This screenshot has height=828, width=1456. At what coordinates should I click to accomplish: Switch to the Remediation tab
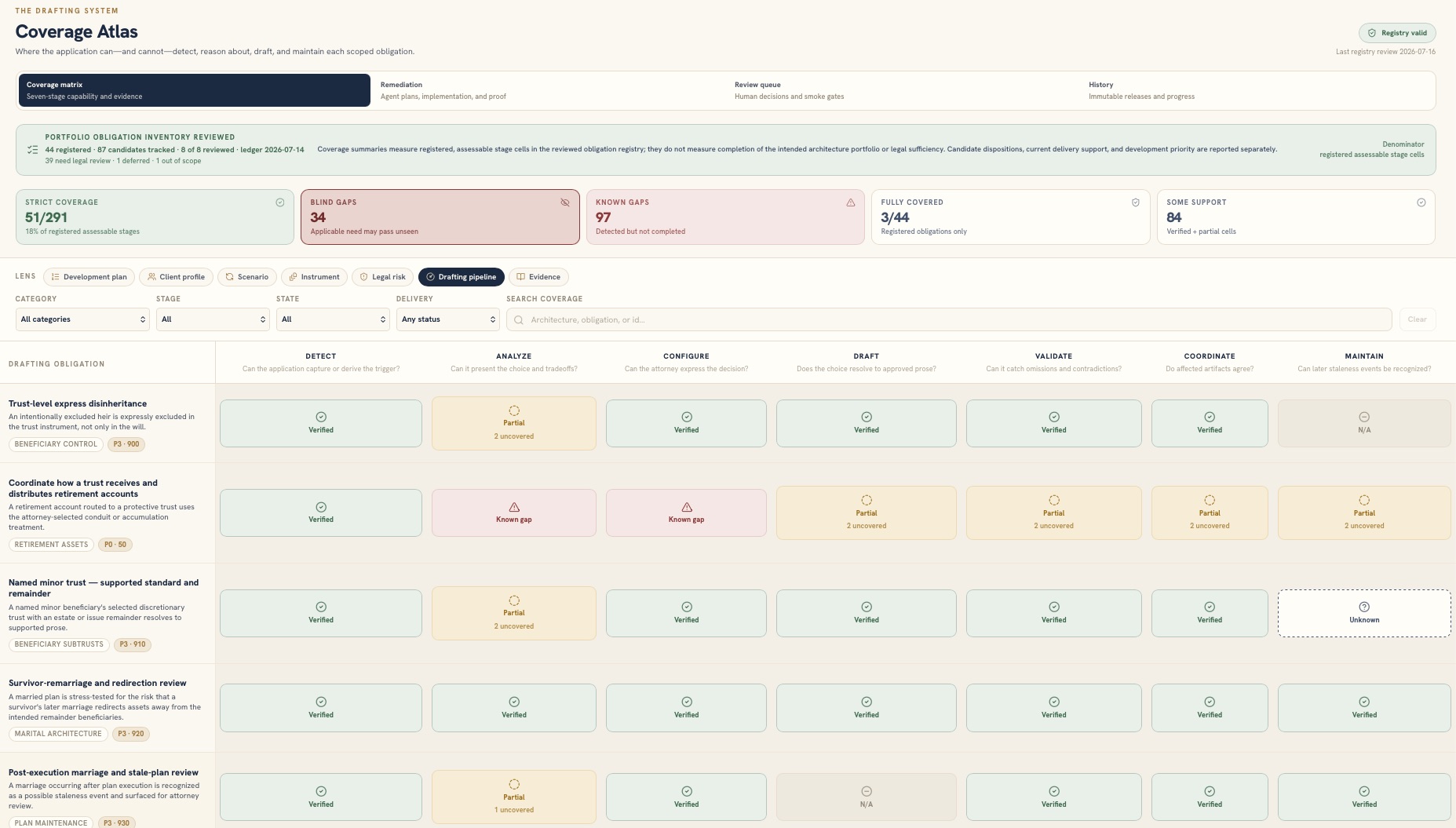pos(549,90)
